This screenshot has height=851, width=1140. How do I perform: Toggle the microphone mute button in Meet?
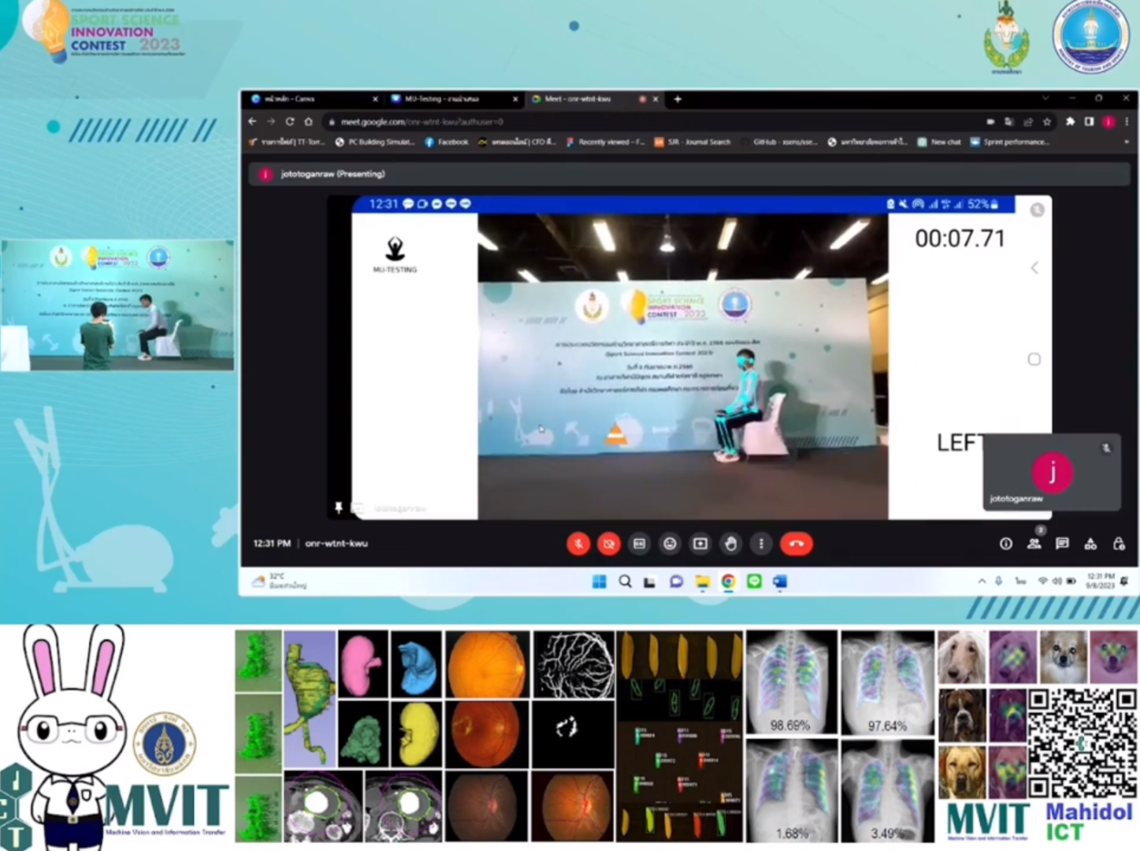tap(578, 544)
